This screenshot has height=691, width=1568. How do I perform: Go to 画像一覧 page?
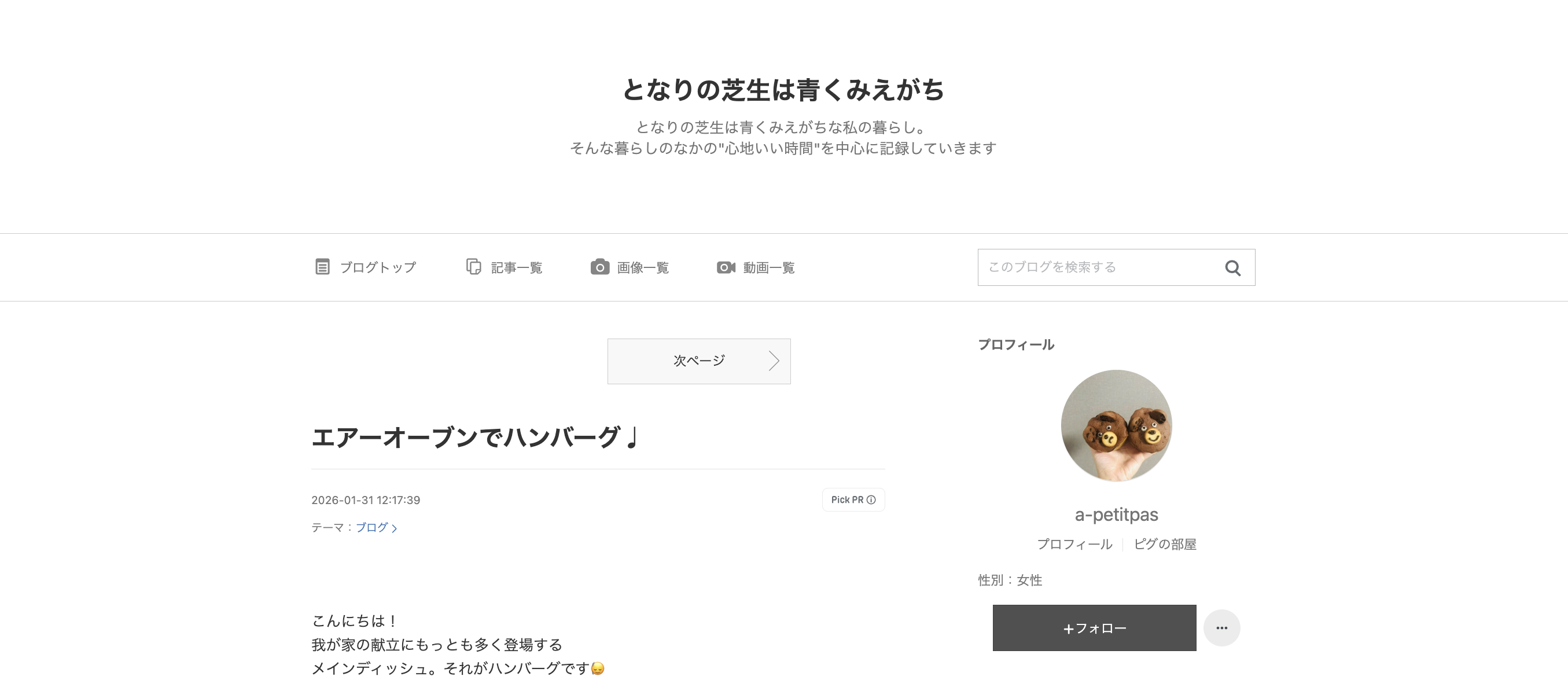pos(642,267)
